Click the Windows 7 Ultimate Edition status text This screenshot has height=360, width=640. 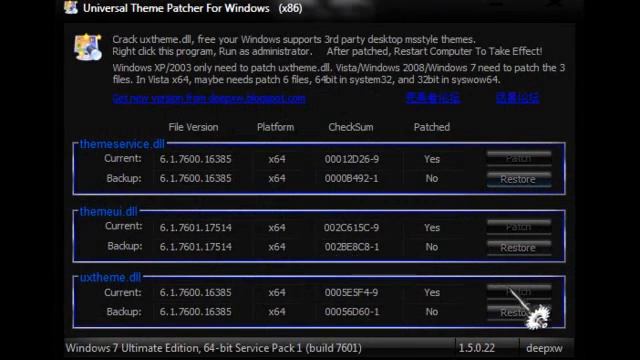tap(213, 348)
